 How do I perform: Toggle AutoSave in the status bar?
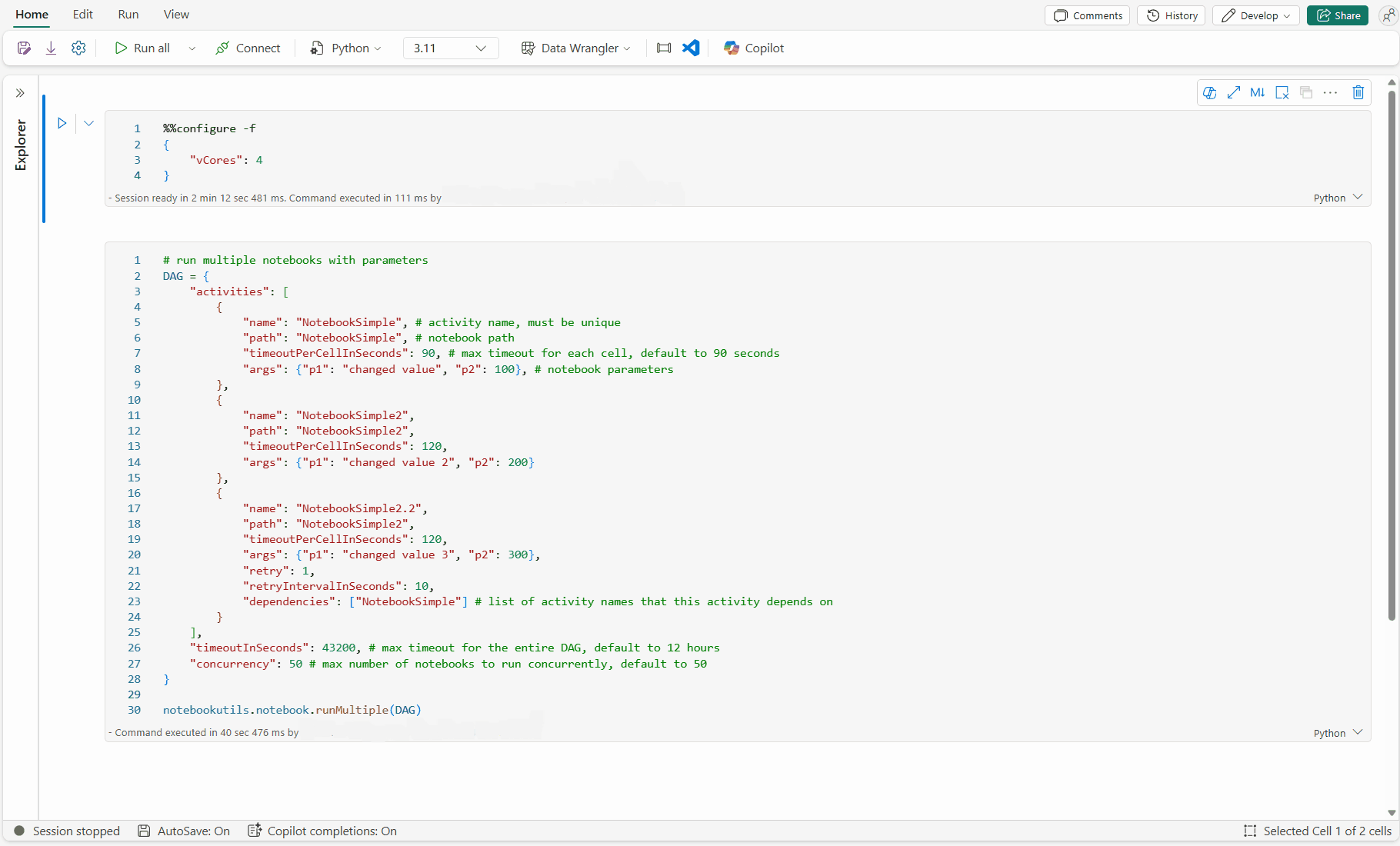(x=185, y=831)
